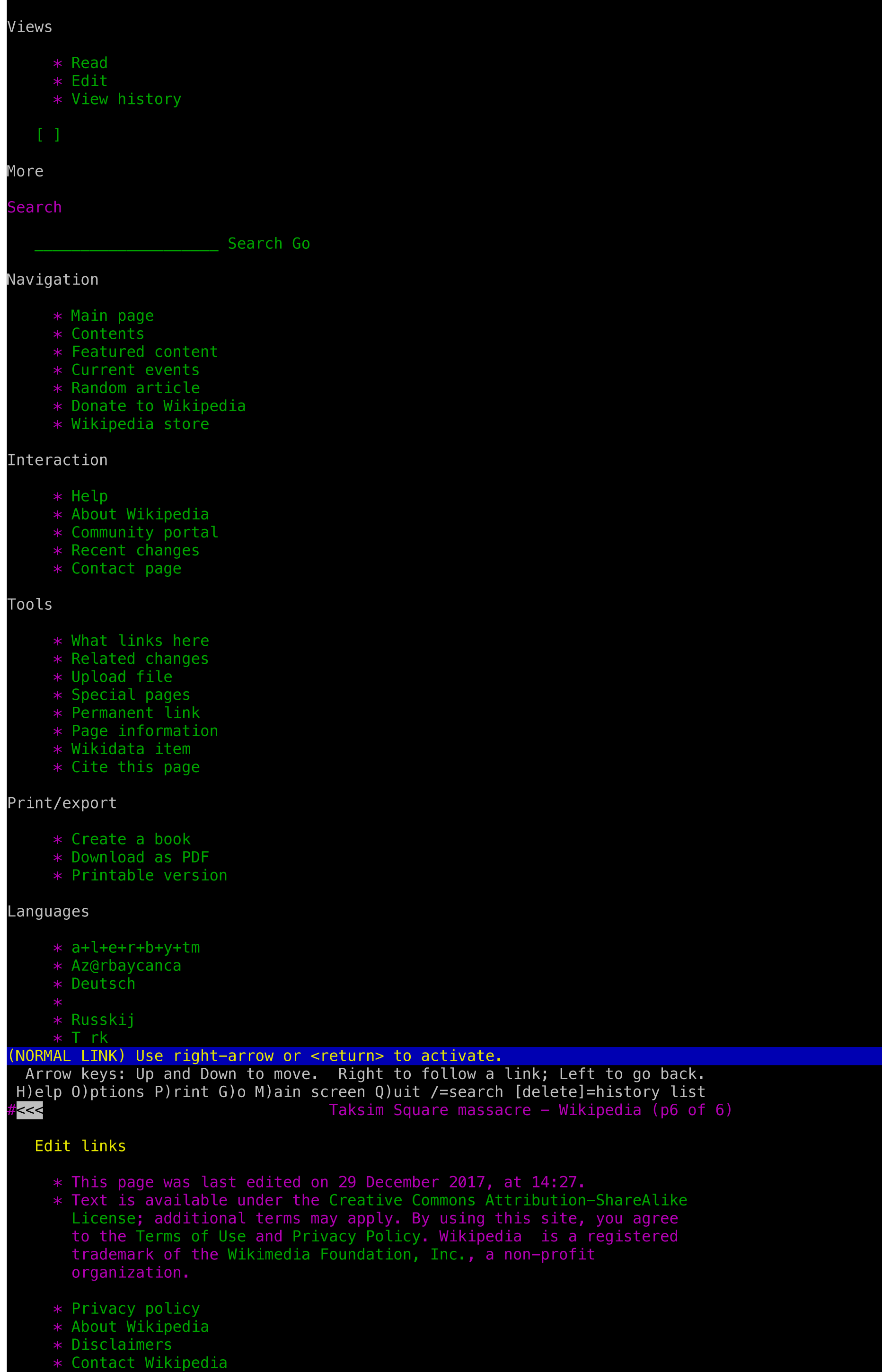
Task: Open the Create a book link
Action: [x=131, y=839]
